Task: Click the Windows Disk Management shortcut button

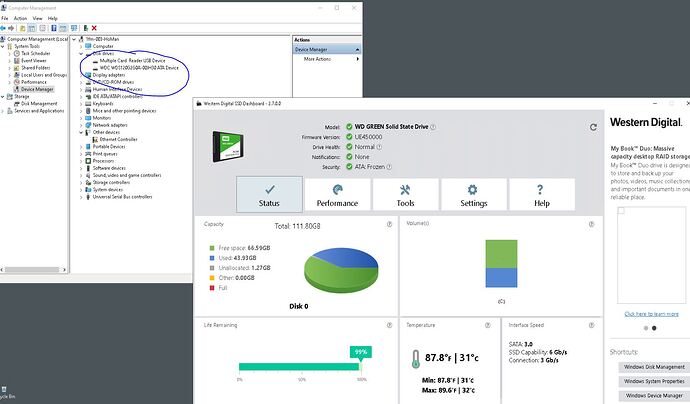Action: [654, 367]
